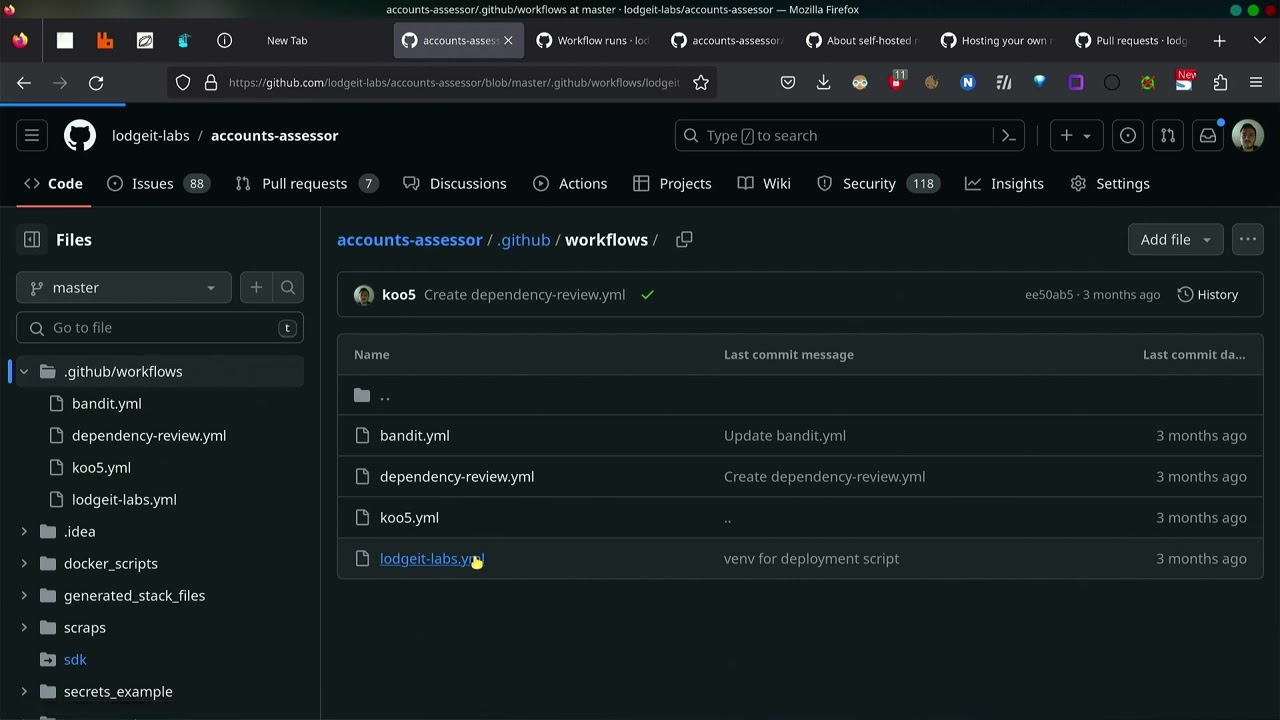View commit History
Viewport: 1280px width, 720px height.
point(1208,295)
